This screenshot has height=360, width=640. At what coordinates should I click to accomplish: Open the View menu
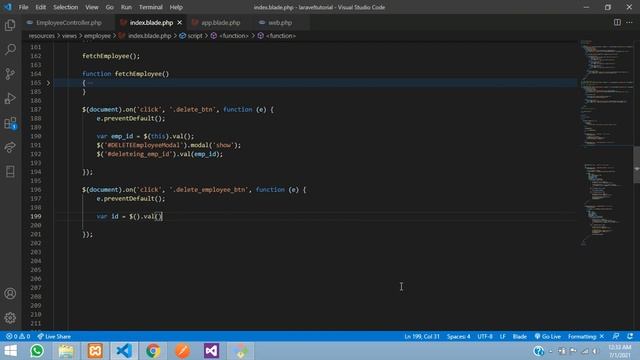(x=91, y=7)
